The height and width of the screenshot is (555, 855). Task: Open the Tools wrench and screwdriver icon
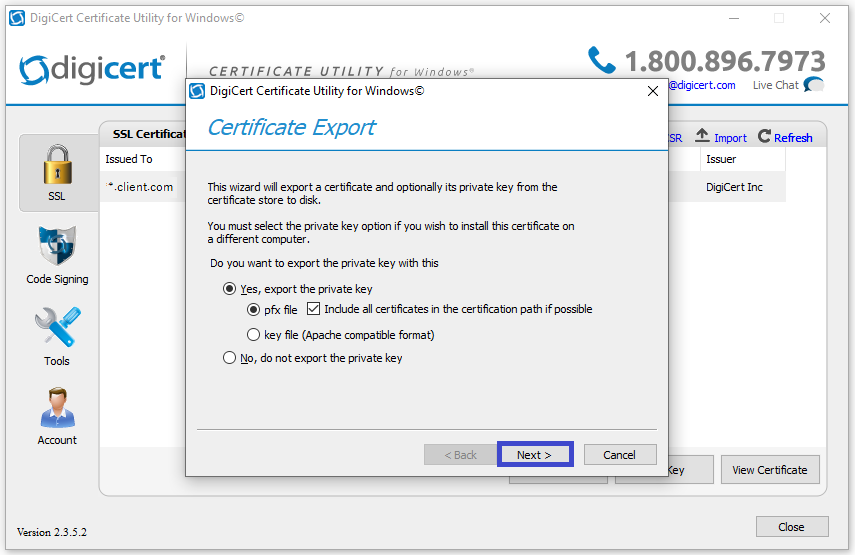pos(57,327)
